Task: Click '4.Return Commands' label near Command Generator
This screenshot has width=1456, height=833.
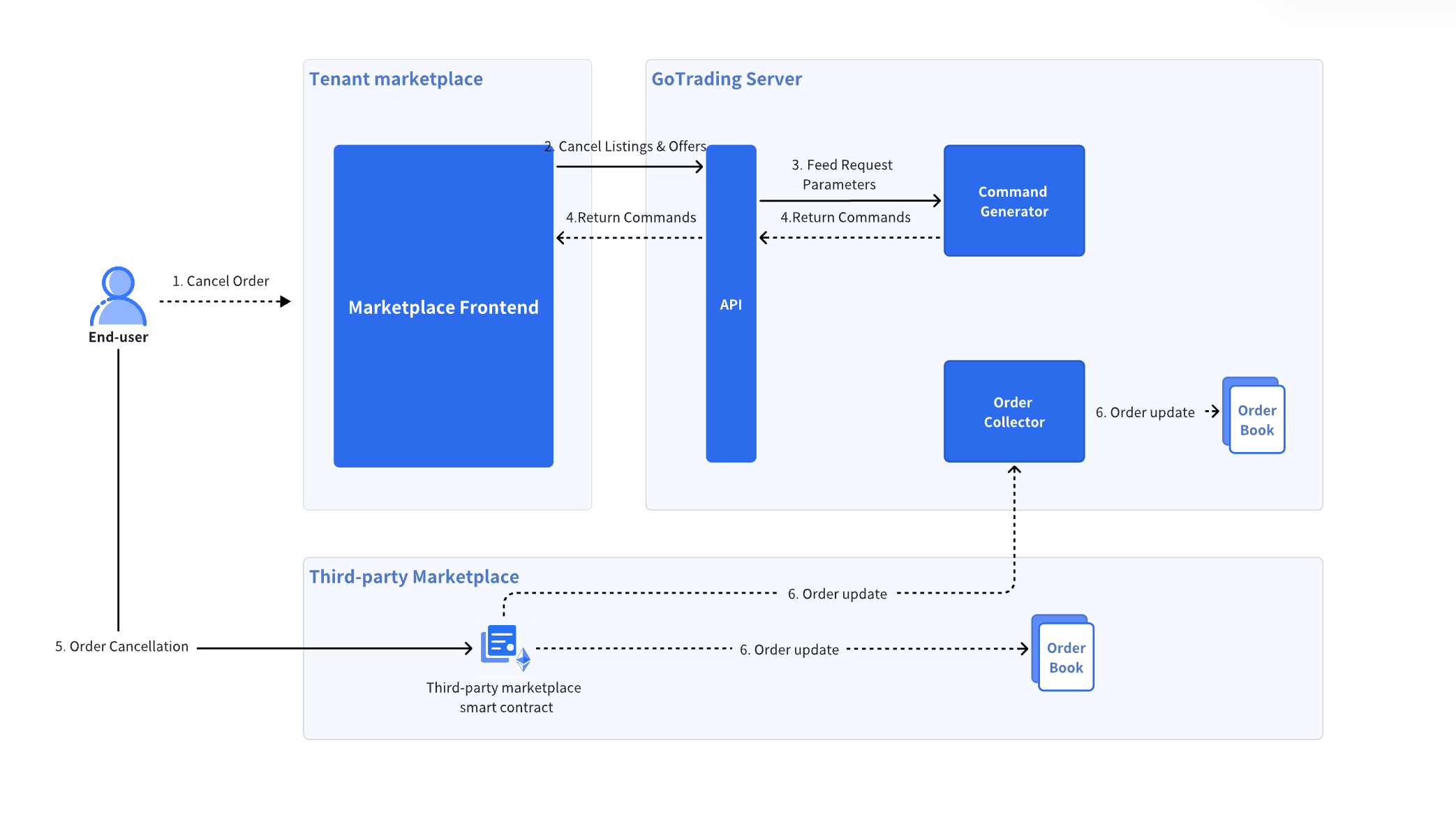Action: point(845,218)
